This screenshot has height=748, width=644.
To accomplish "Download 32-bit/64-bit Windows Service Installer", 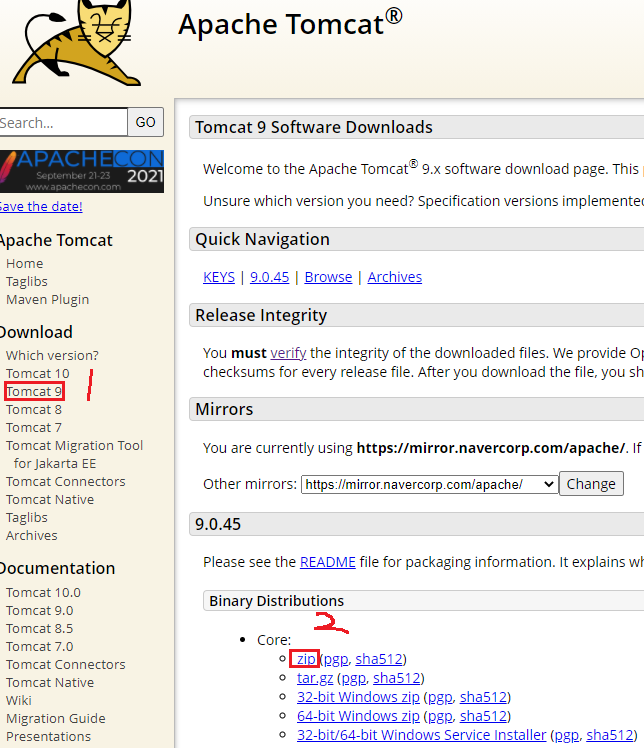I will [421, 736].
